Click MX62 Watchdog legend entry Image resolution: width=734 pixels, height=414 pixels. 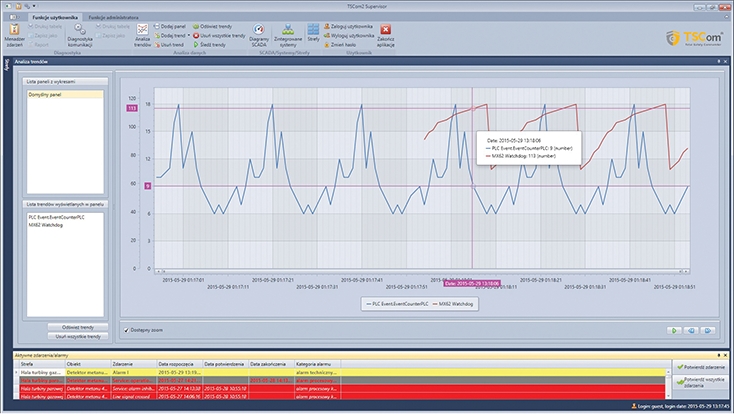tap(453, 304)
